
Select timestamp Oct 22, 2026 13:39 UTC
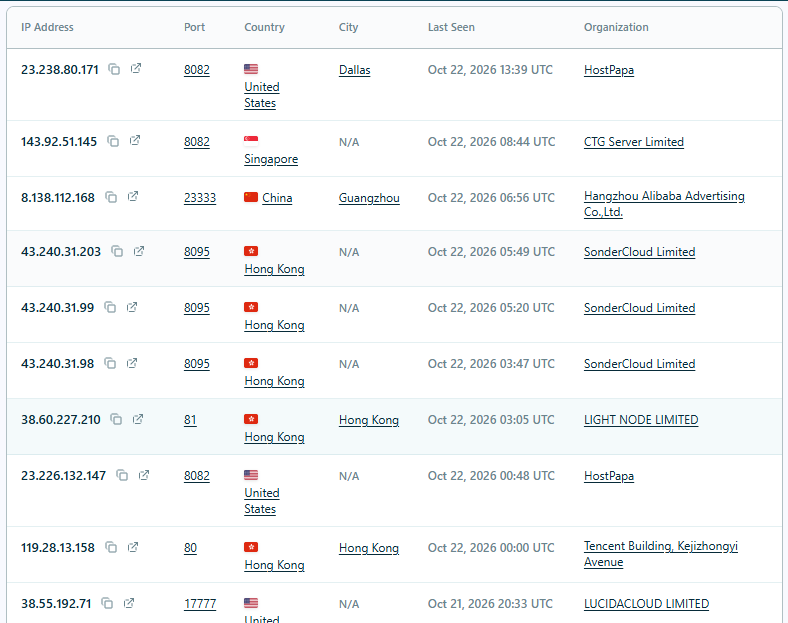(x=490, y=70)
